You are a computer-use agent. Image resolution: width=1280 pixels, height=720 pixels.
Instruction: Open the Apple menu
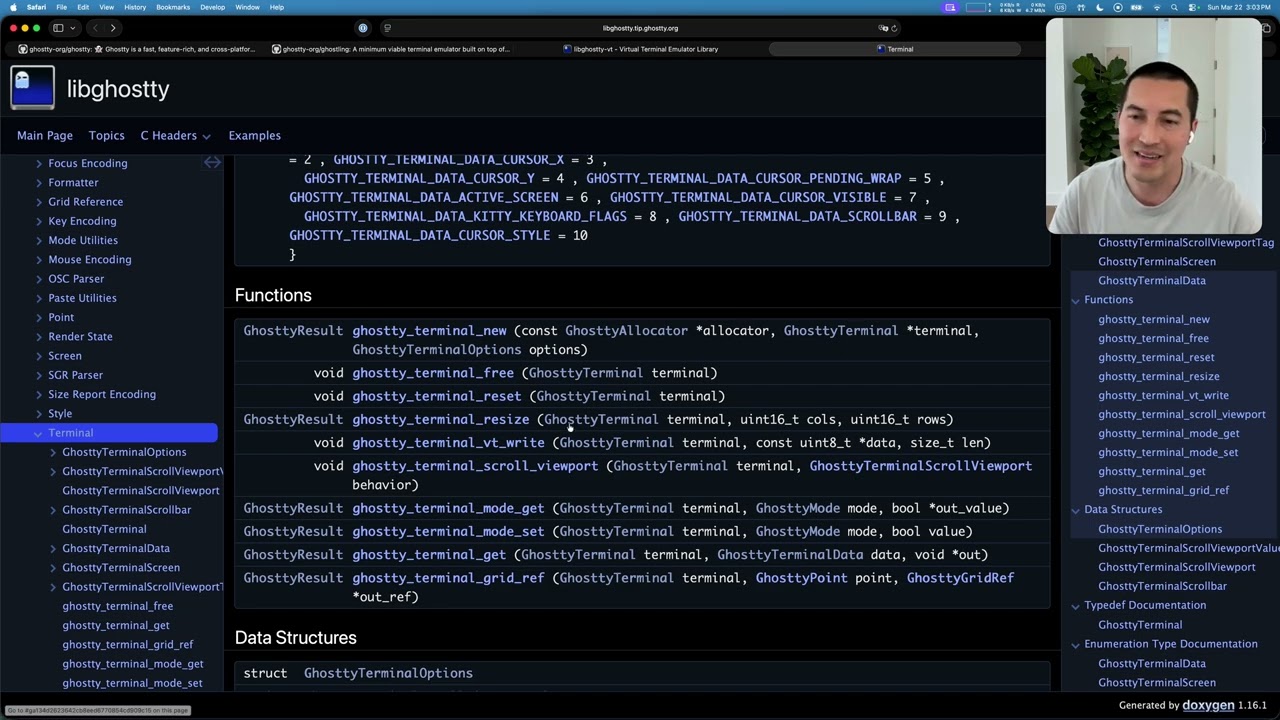click(12, 7)
